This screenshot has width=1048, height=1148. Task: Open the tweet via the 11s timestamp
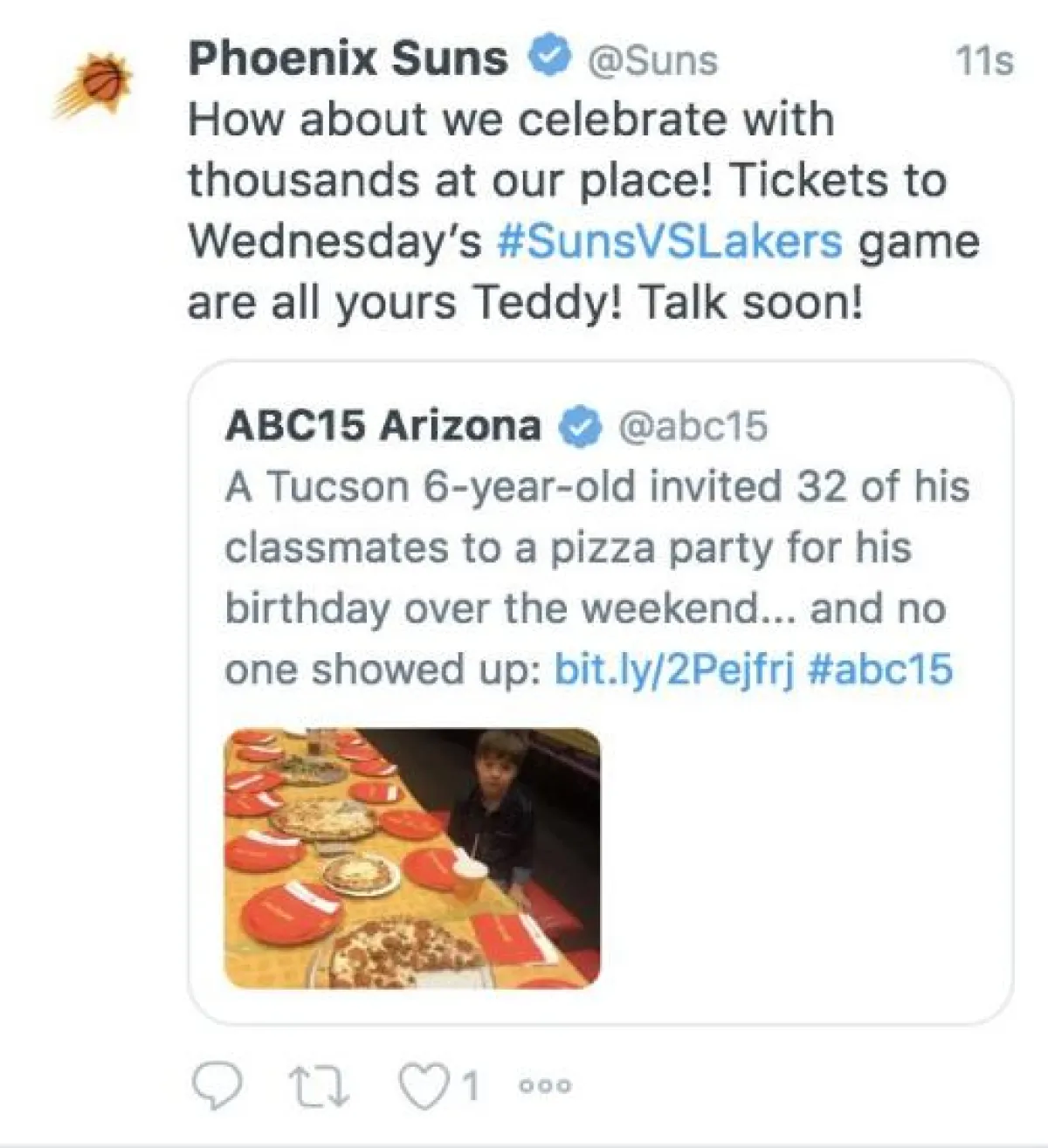984,61
